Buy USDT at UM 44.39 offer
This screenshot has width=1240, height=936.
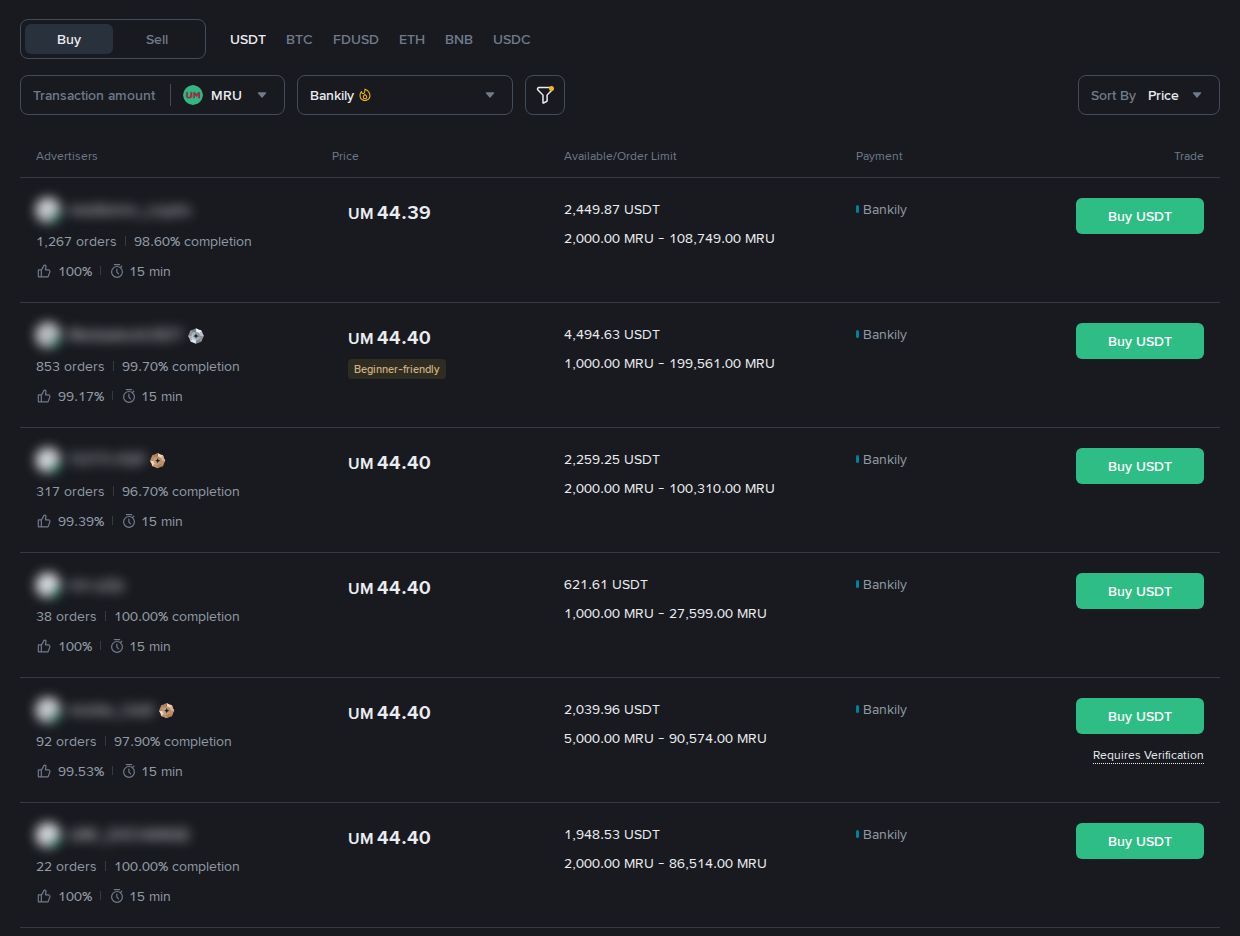click(1140, 216)
